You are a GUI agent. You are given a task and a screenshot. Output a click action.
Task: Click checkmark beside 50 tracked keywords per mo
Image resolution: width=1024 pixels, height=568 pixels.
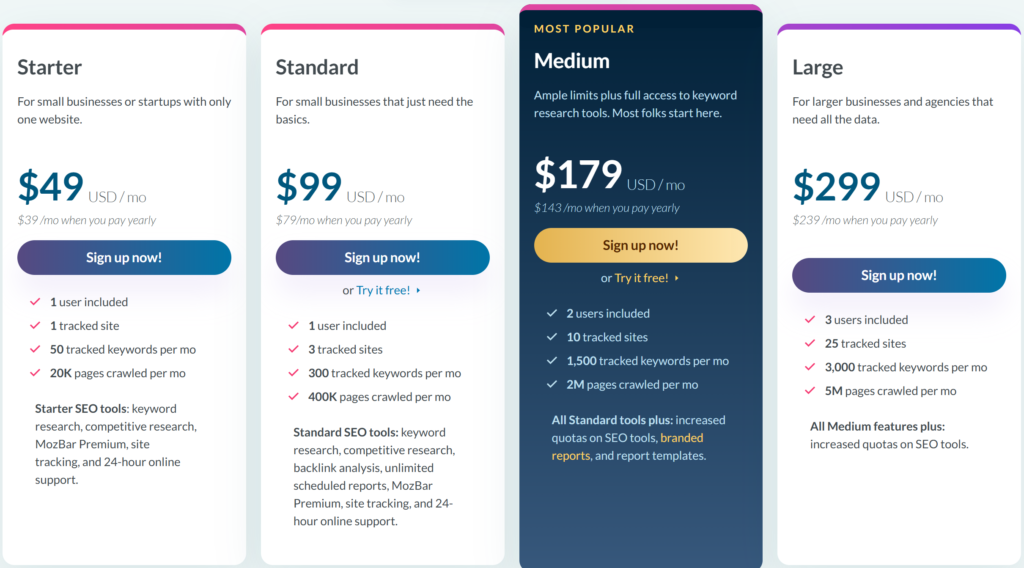[35, 349]
